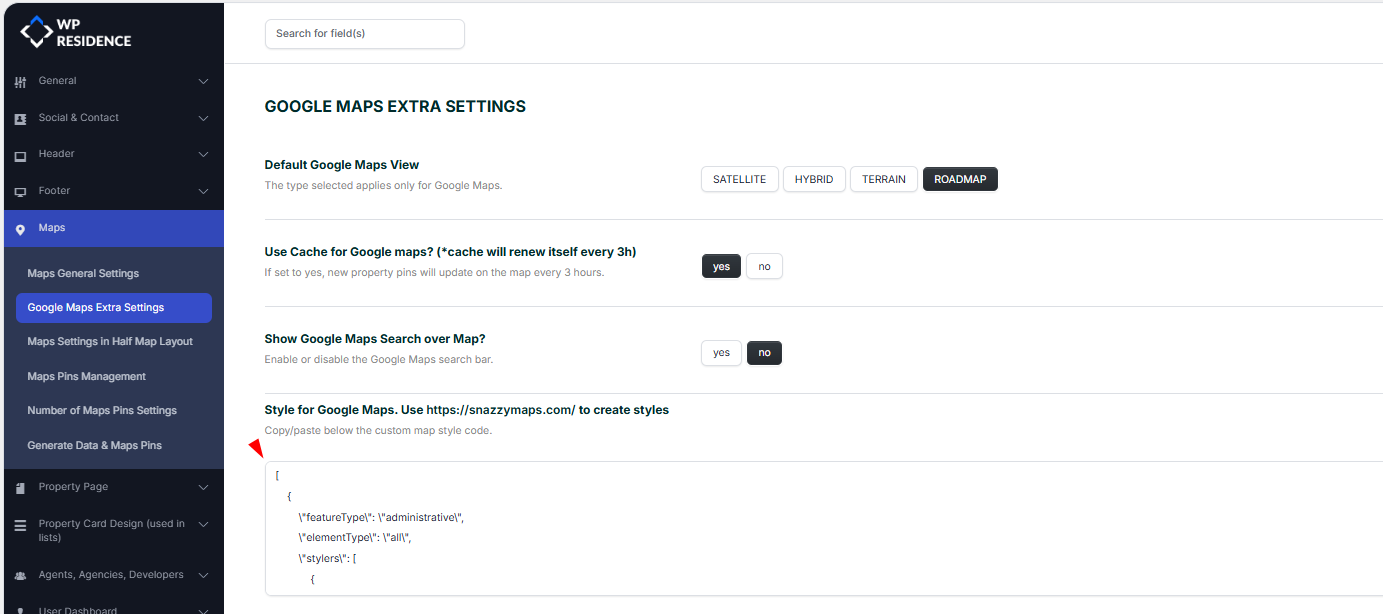This screenshot has height=614, width=1383.
Task: Click the Header monitor icon
Action: (x=20, y=155)
